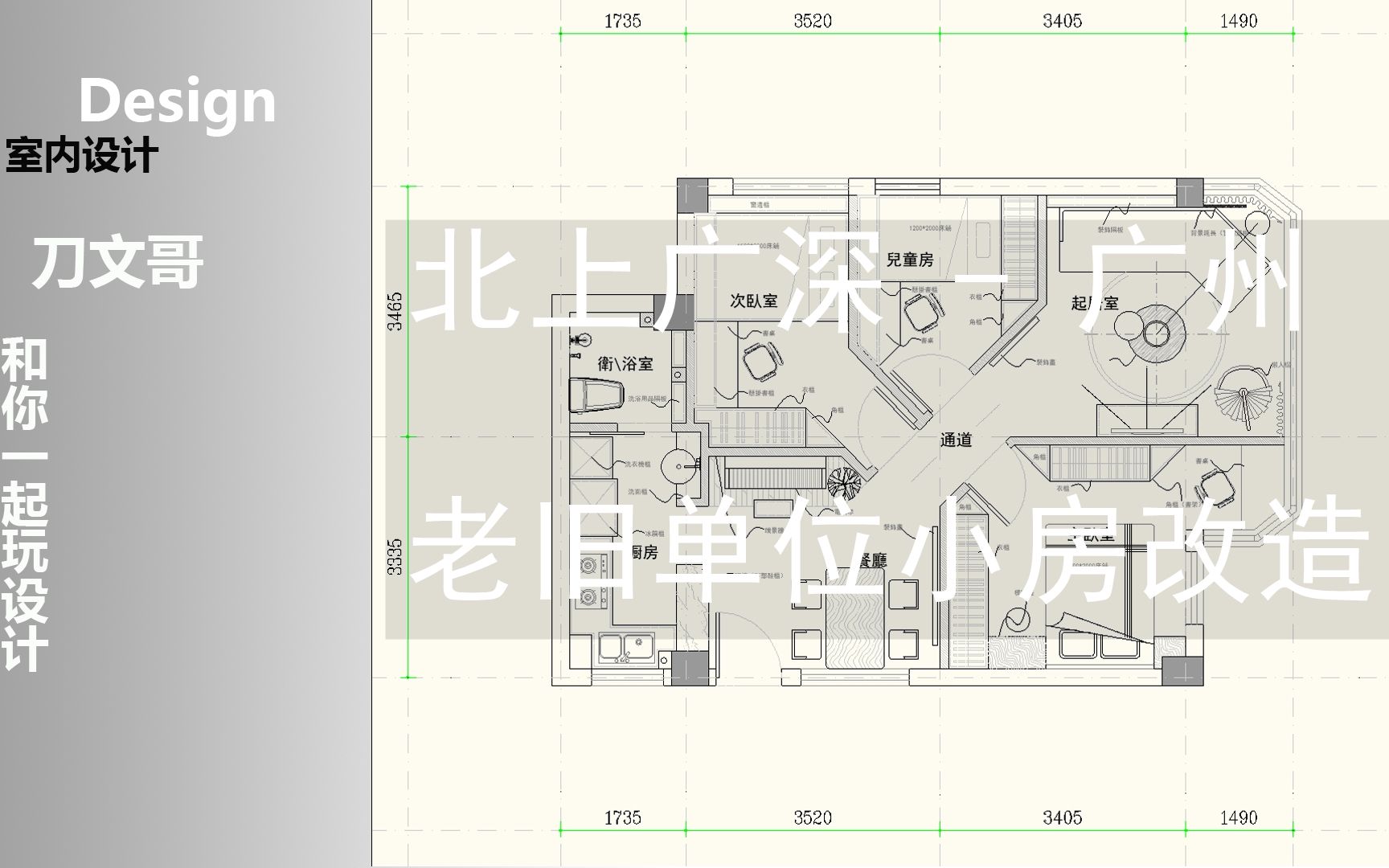Select the '1490' dimension in the bottom dimension row

click(x=1238, y=818)
